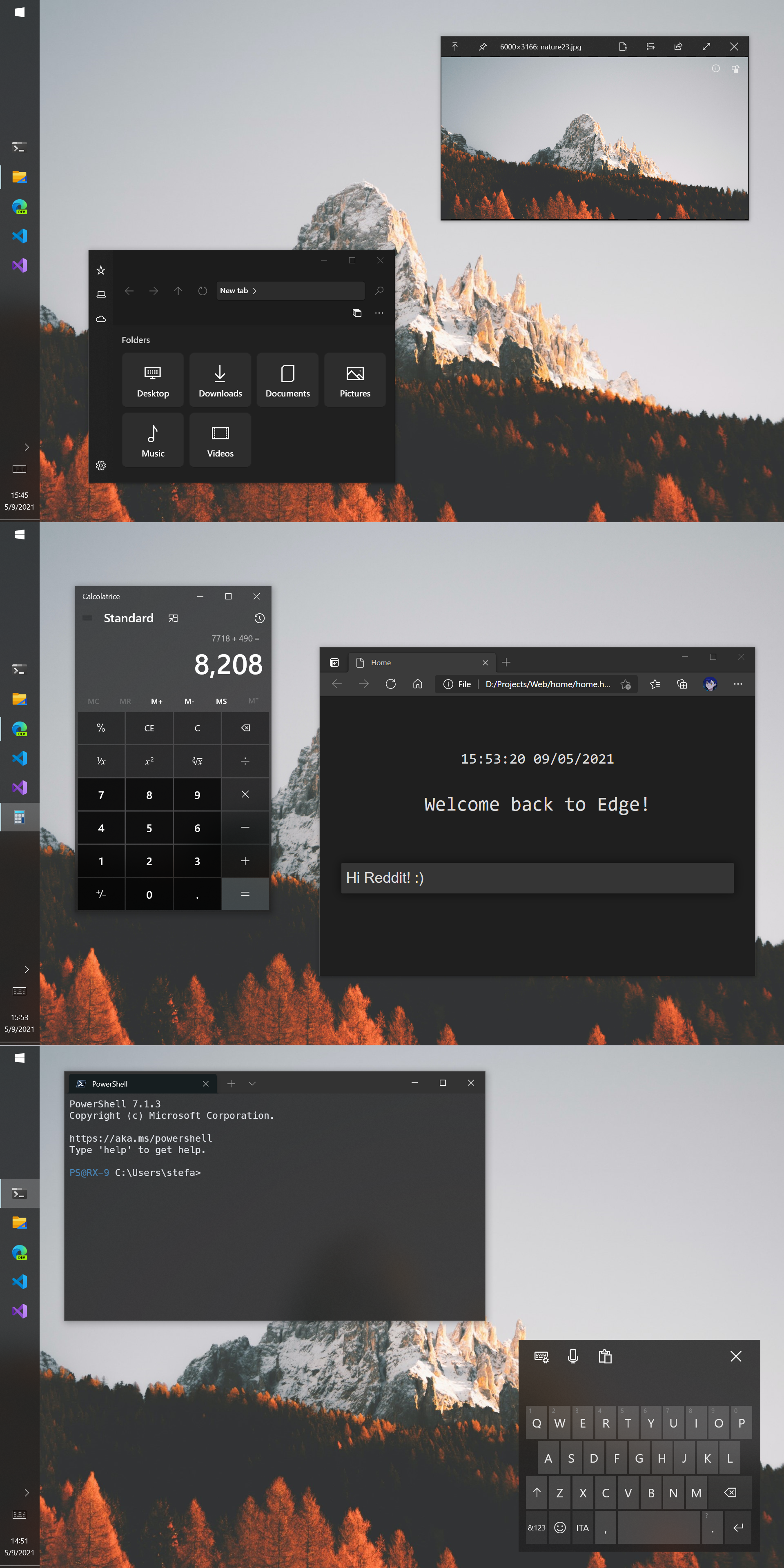This screenshot has width=784, height=1568.
Task: Open calculator history clock icon
Action: pos(259,618)
